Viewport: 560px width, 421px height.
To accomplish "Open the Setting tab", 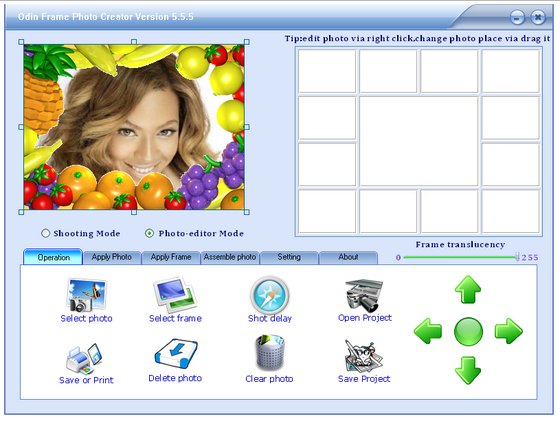I will click(x=289, y=257).
